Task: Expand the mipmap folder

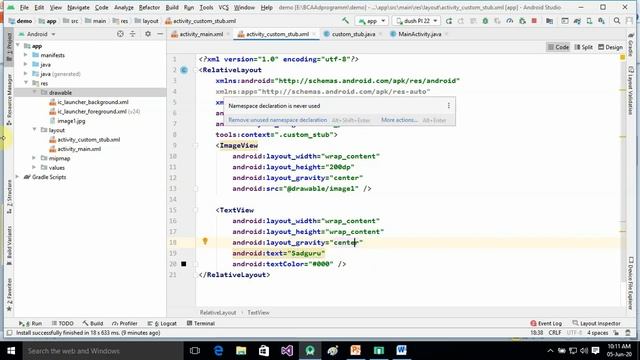Action: click(34, 158)
